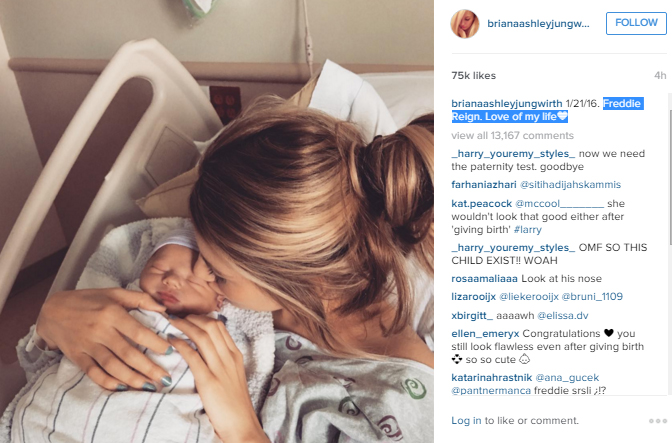The image size is (672, 443).
Task: Click the 75k likes count
Action: coord(473,76)
